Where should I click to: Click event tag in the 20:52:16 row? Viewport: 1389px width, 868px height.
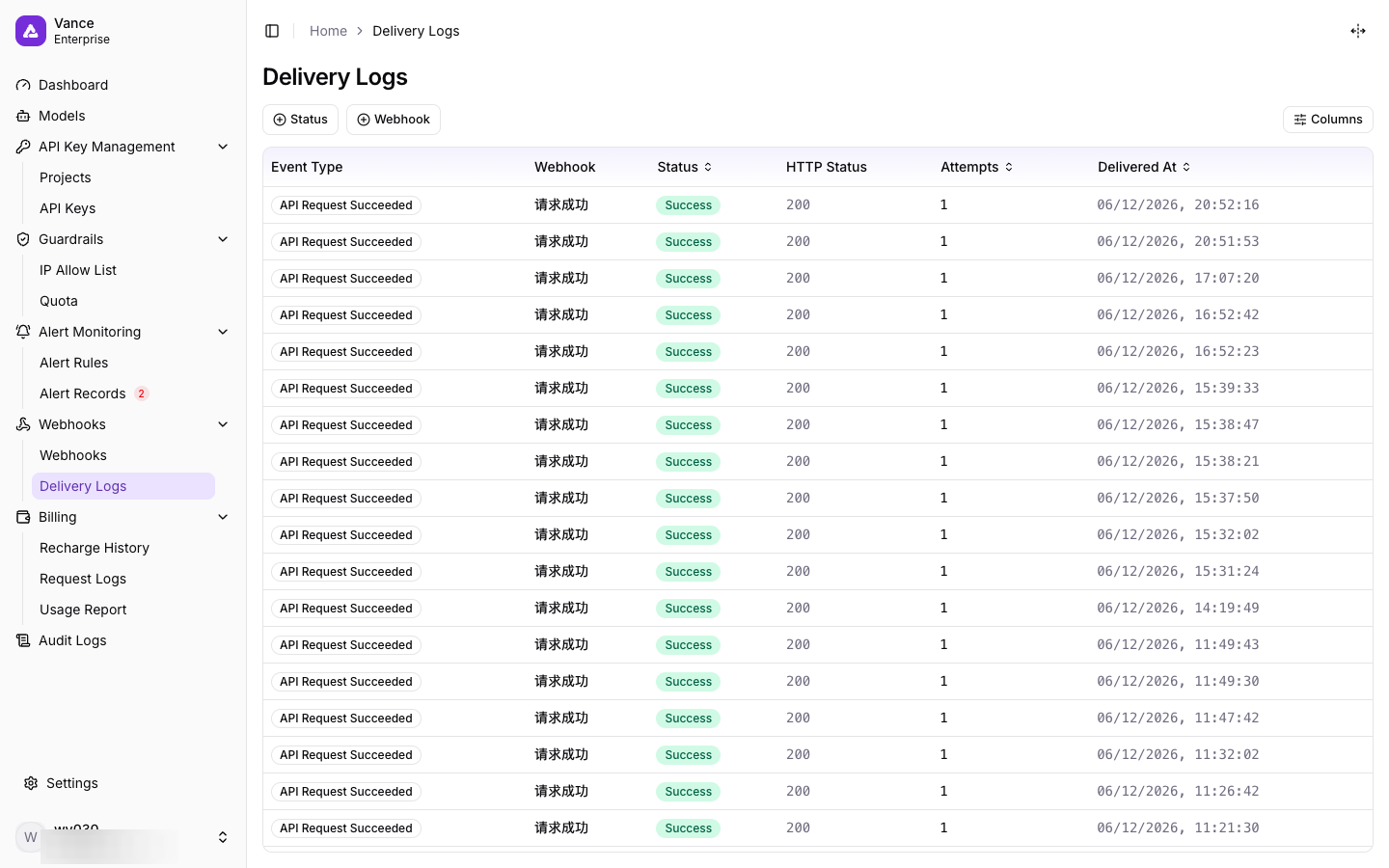click(346, 205)
